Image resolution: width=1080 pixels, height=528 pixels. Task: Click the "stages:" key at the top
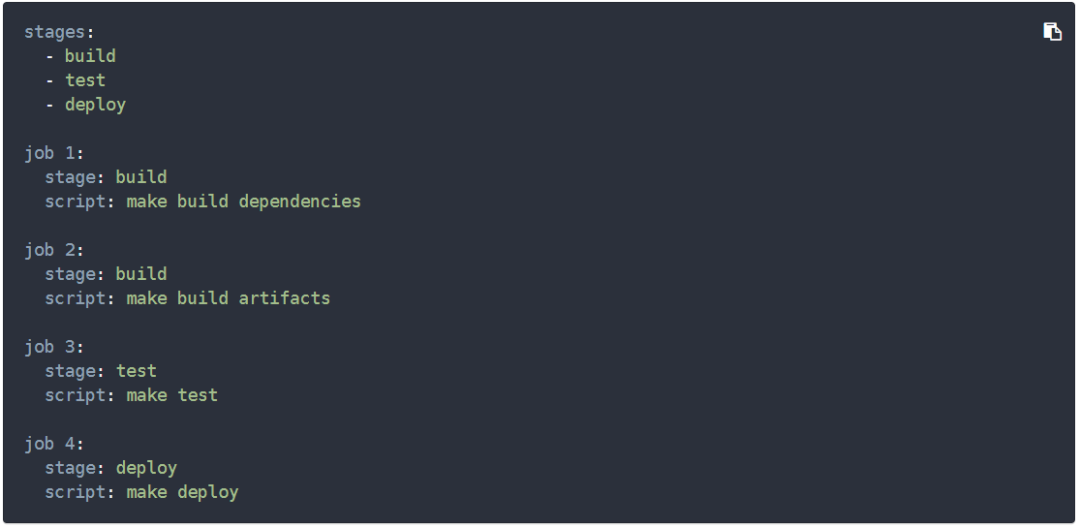[59, 32]
